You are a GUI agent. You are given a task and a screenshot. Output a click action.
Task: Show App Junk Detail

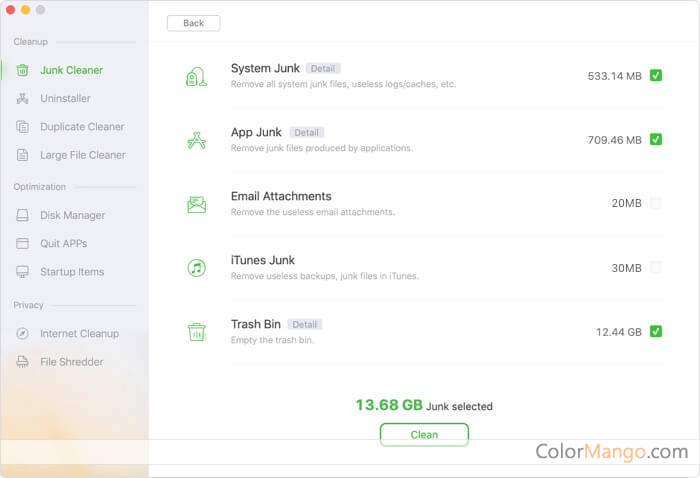tap(306, 132)
